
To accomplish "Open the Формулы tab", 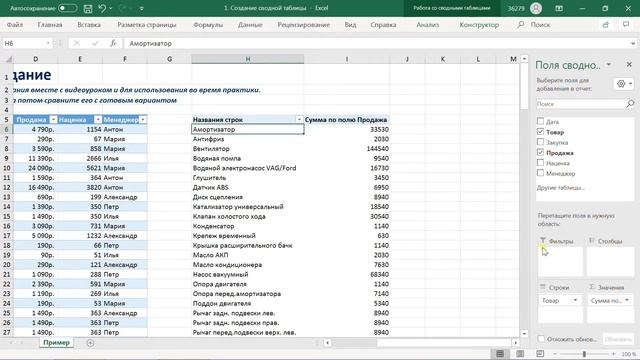I will [208, 25].
